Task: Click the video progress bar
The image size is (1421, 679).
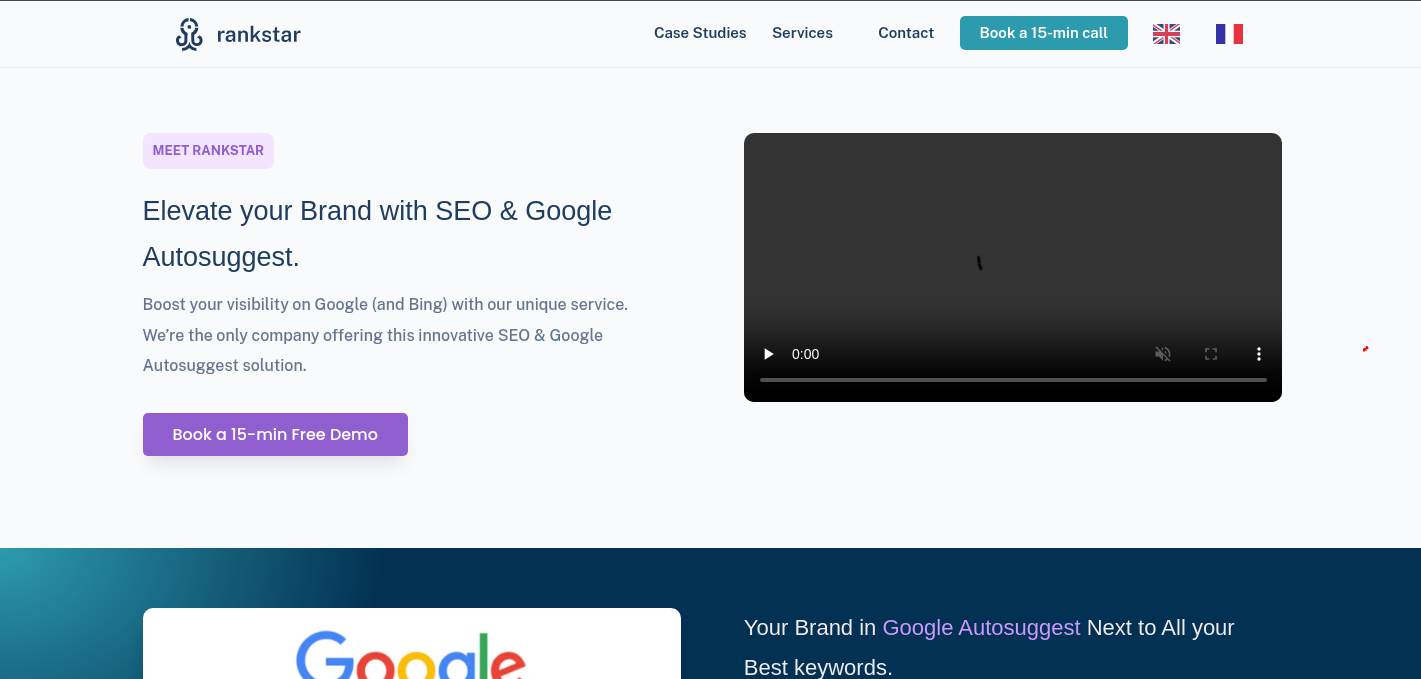Action: point(1012,380)
